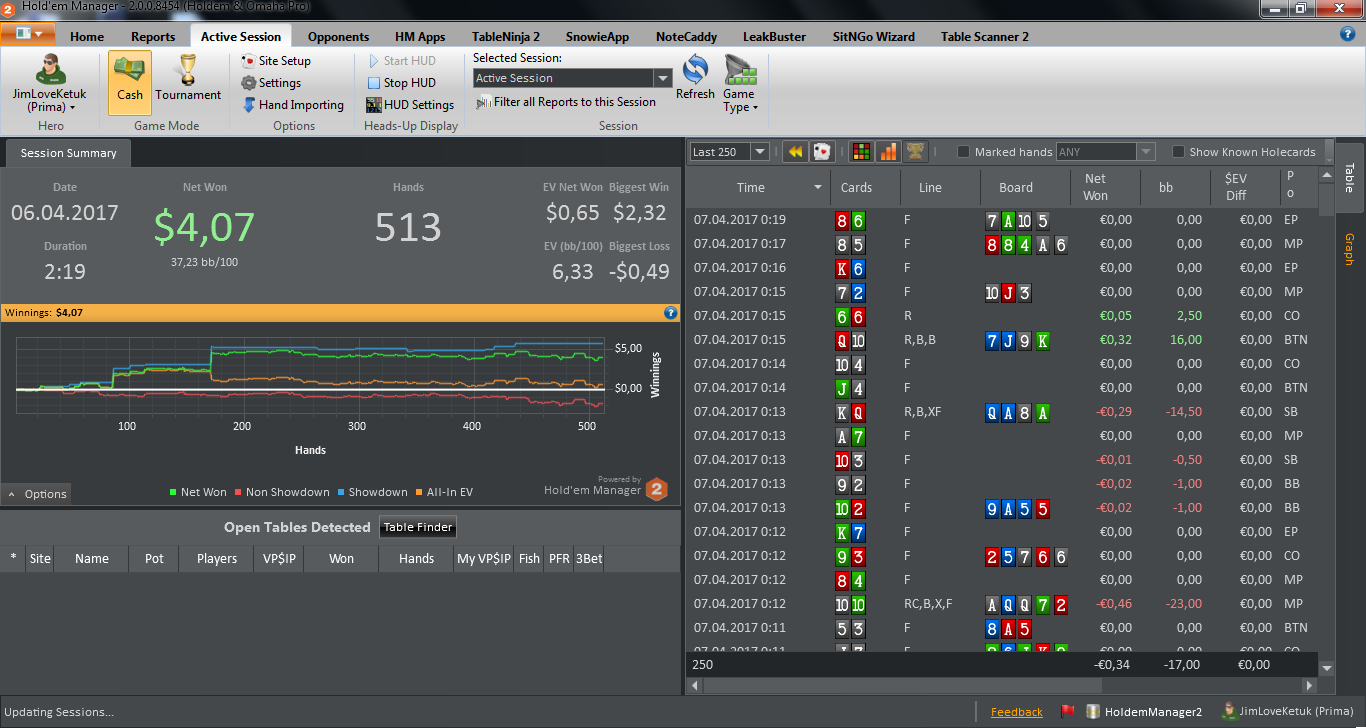1366x728 pixels.
Task: Click Stop HUD
Action: [x=401, y=83]
